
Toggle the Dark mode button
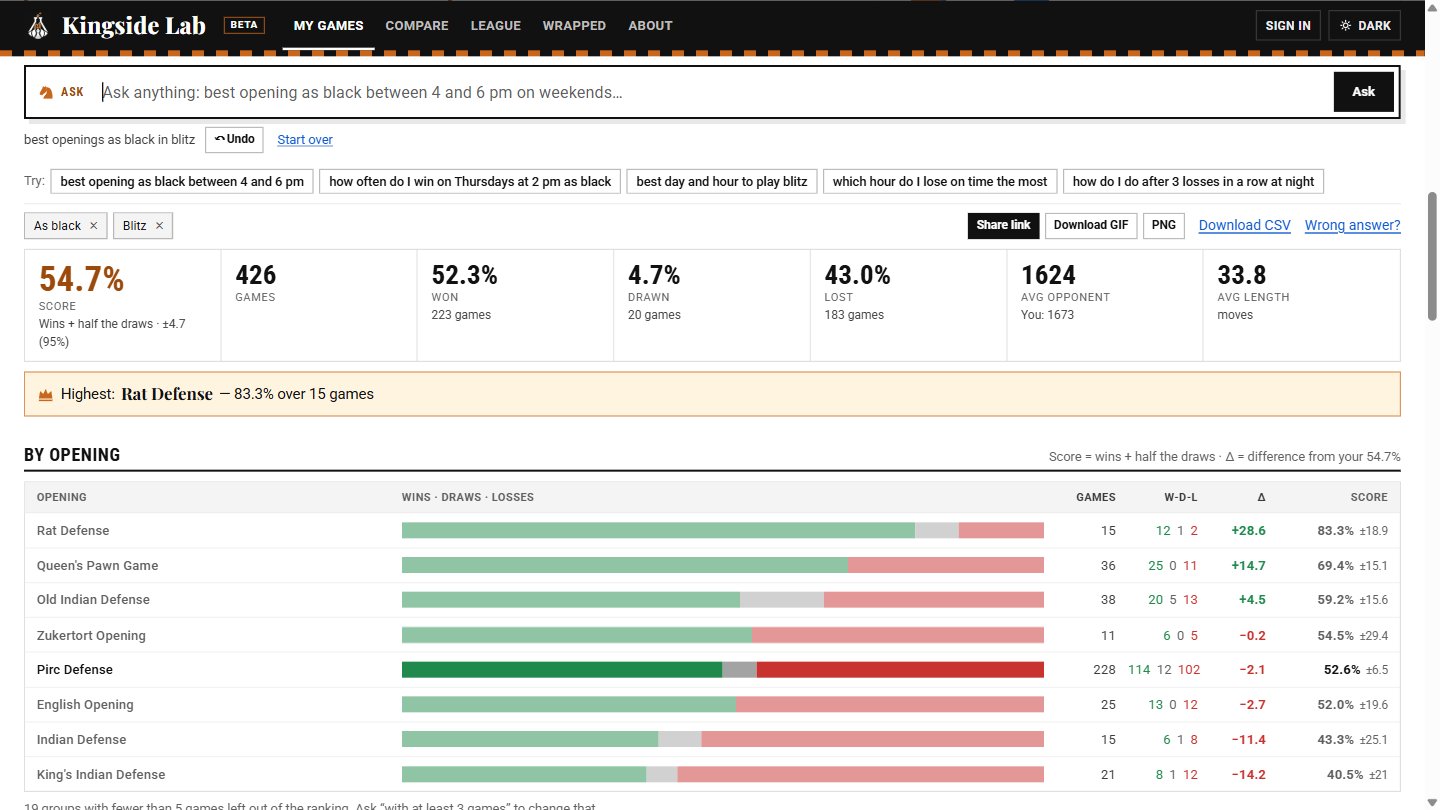(1365, 26)
